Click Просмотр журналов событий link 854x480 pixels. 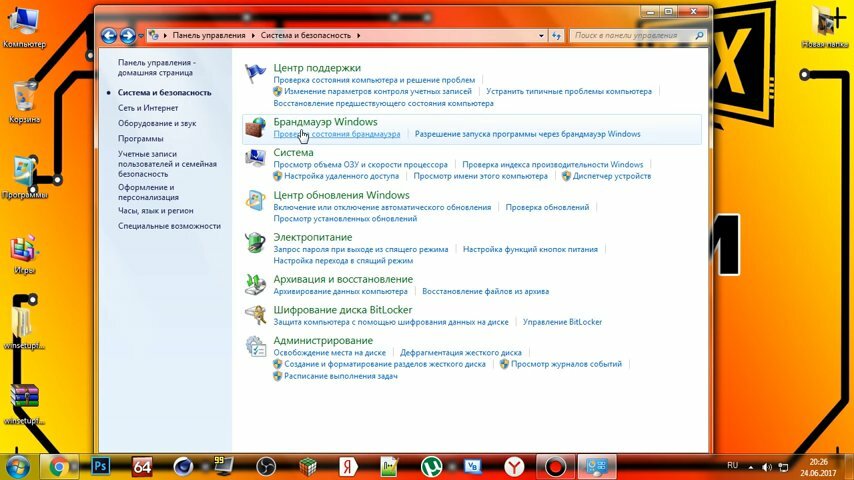[x=566, y=364]
